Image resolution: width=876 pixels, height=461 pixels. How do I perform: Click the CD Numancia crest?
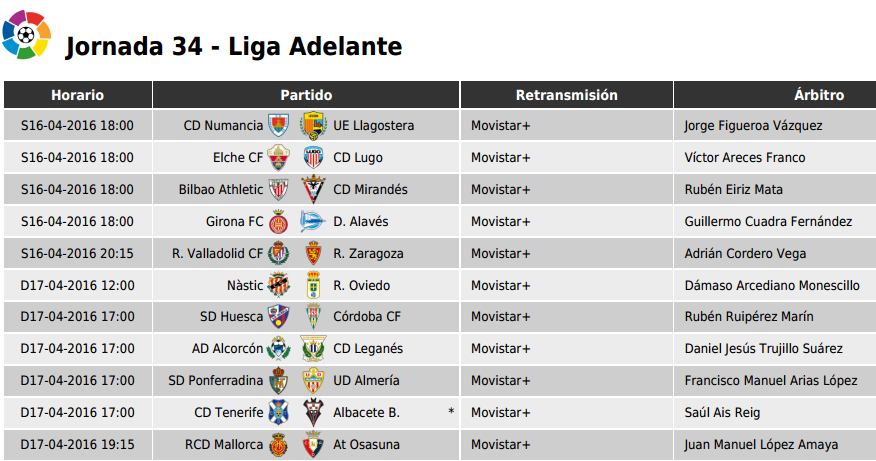278,125
